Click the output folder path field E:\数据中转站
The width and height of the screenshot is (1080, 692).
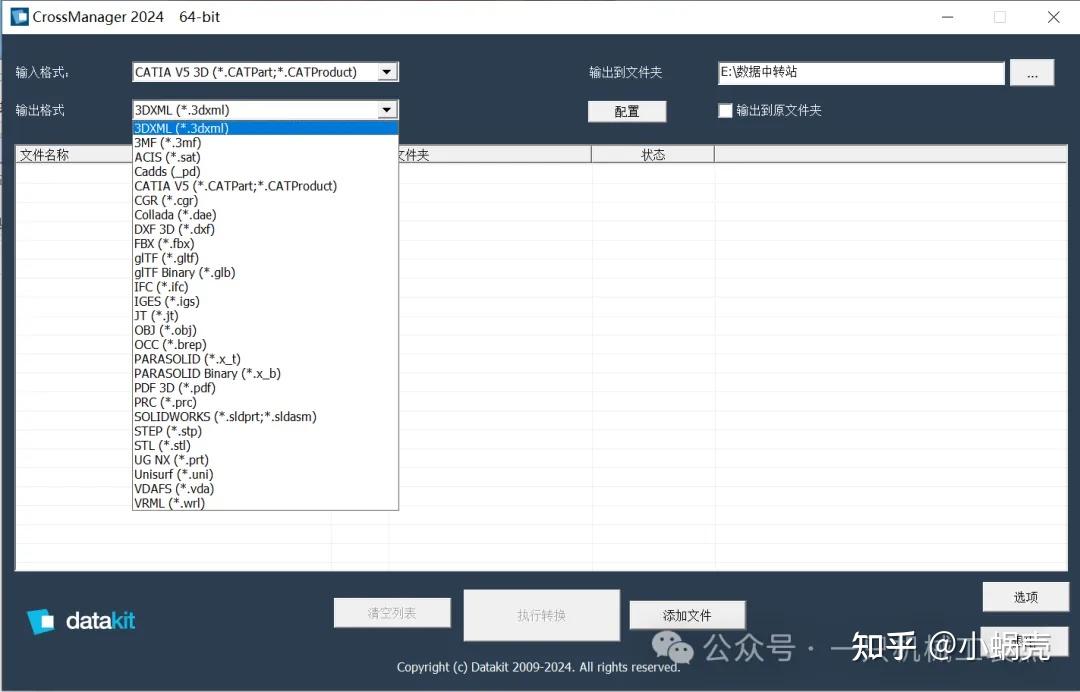[x=860, y=72]
